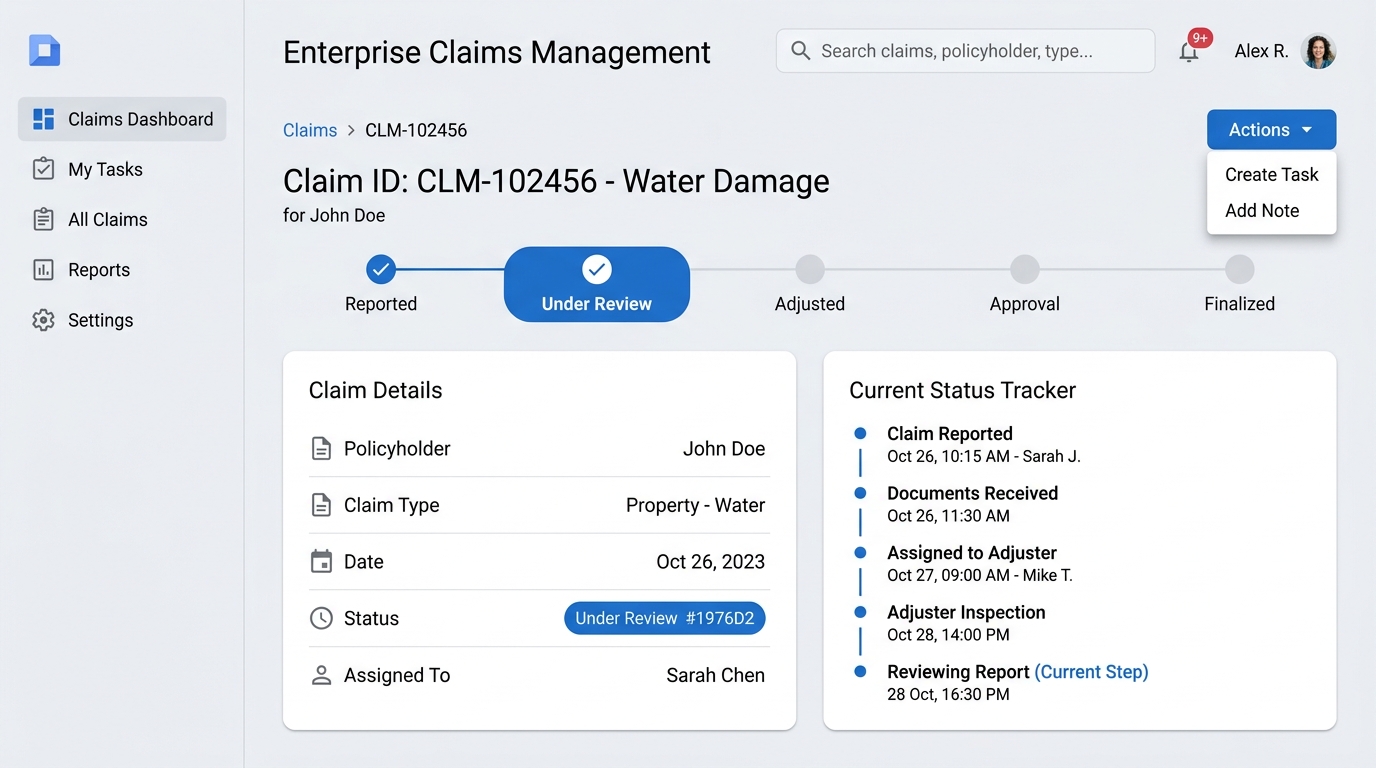
Task: Open Claims Dashboard in sidebar
Action: pos(122,119)
